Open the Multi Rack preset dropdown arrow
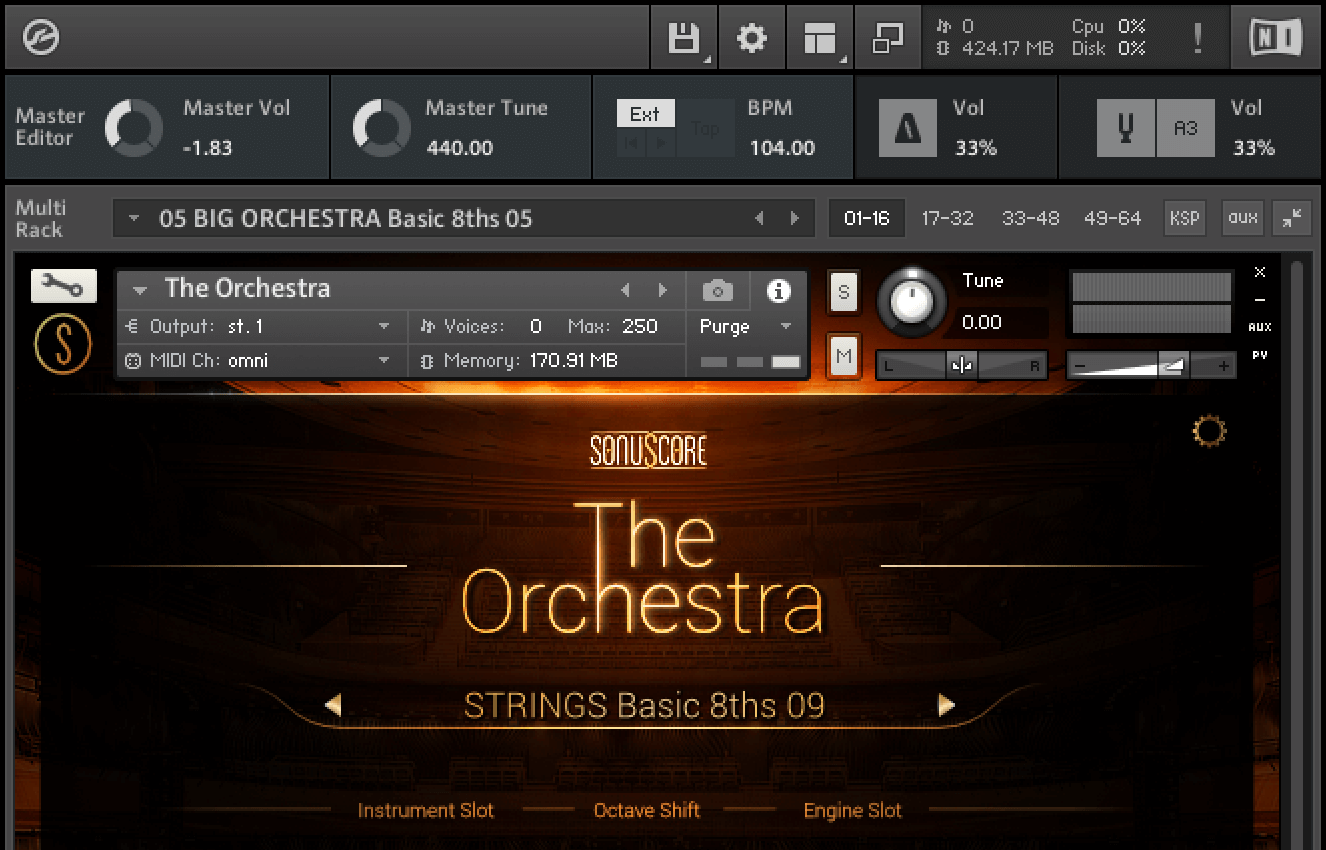The image size is (1326, 850). tap(134, 218)
